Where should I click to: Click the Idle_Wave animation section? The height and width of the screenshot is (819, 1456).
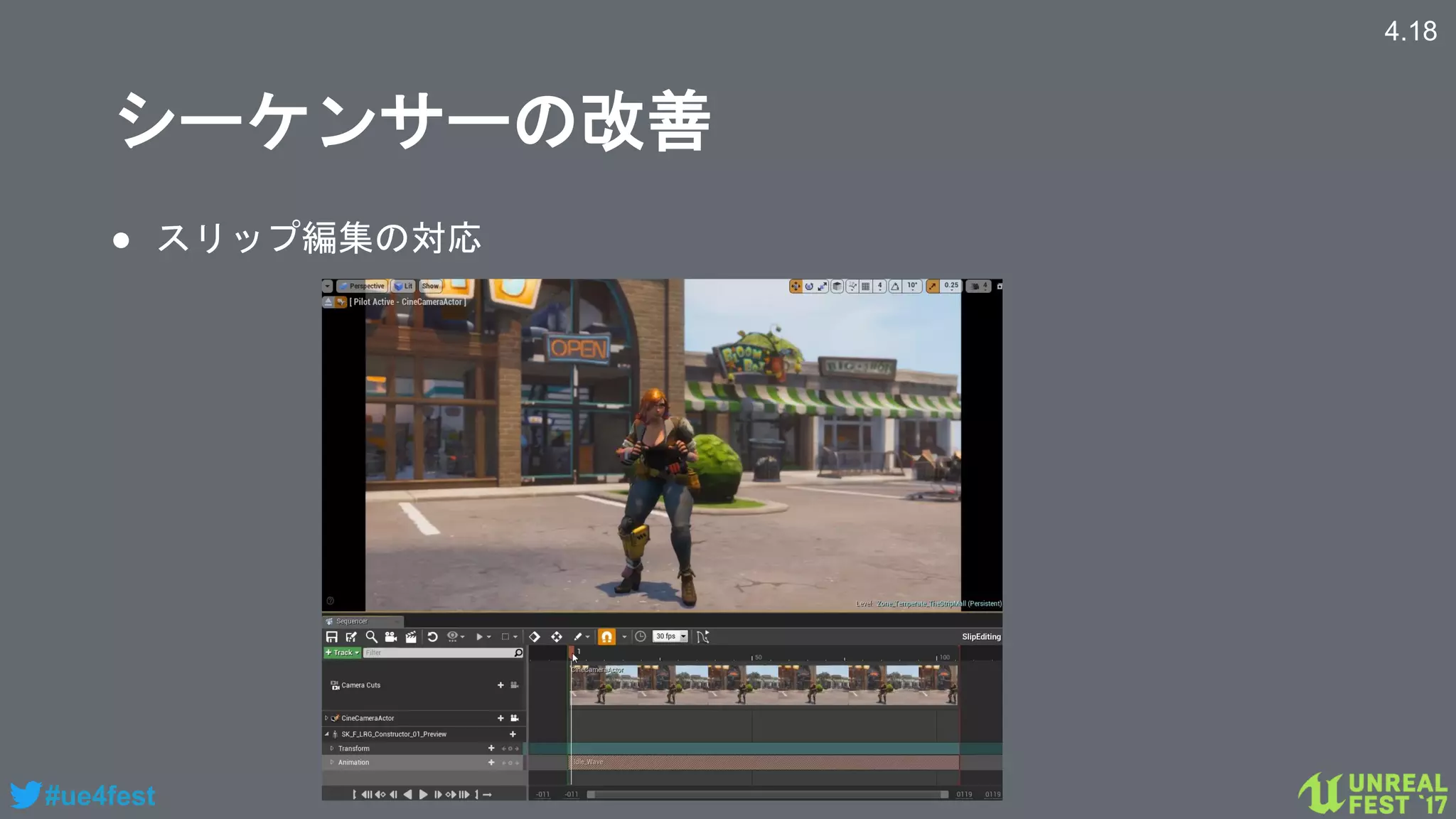click(765, 762)
